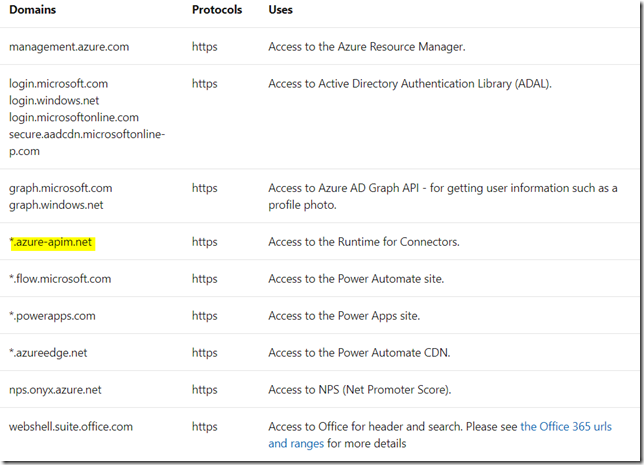Select *.powerapps.com domain cell

[52, 316]
